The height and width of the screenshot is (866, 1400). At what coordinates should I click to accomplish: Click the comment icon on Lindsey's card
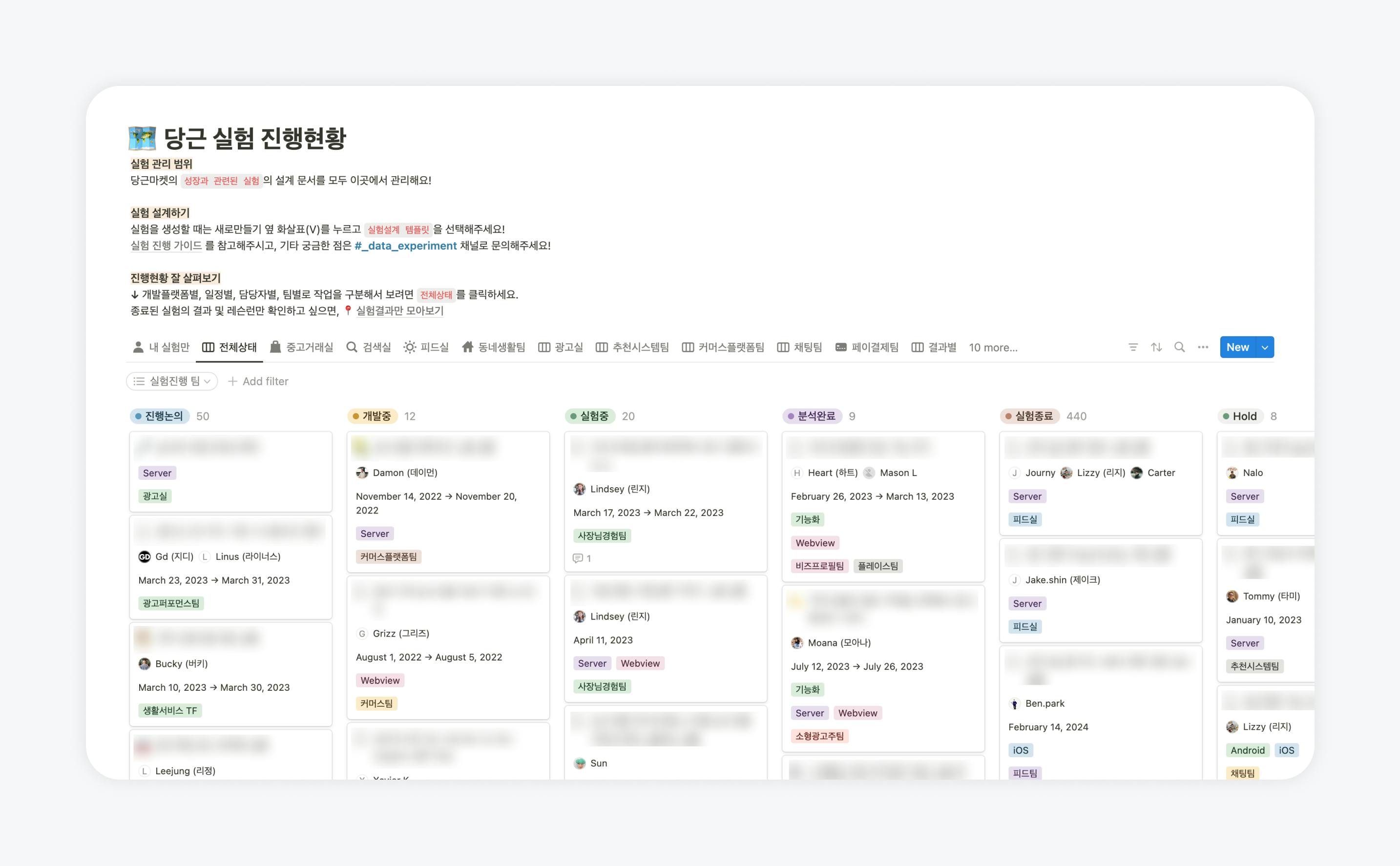click(577, 558)
